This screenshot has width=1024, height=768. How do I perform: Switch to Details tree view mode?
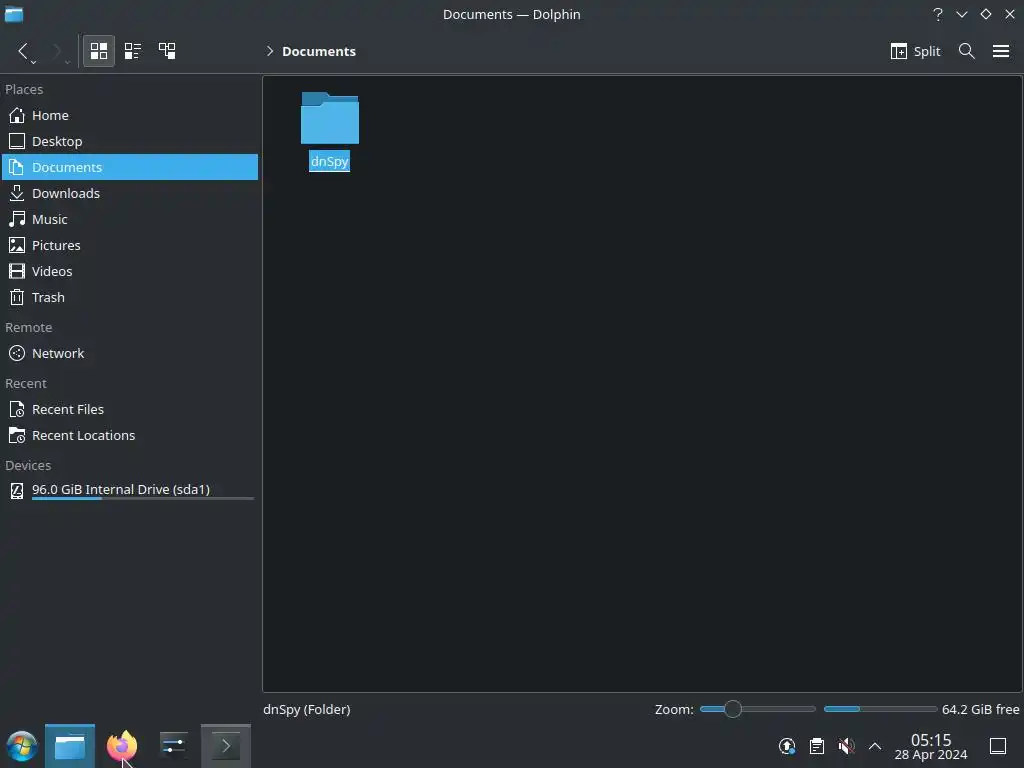coord(167,51)
